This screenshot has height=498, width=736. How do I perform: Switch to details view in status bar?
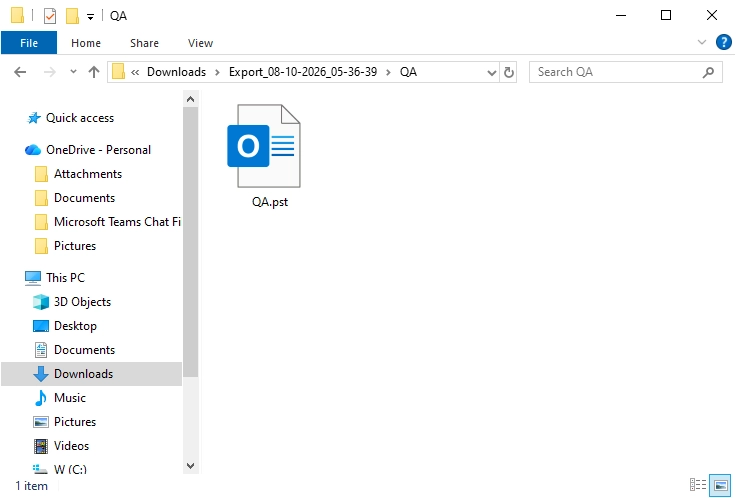click(698, 484)
